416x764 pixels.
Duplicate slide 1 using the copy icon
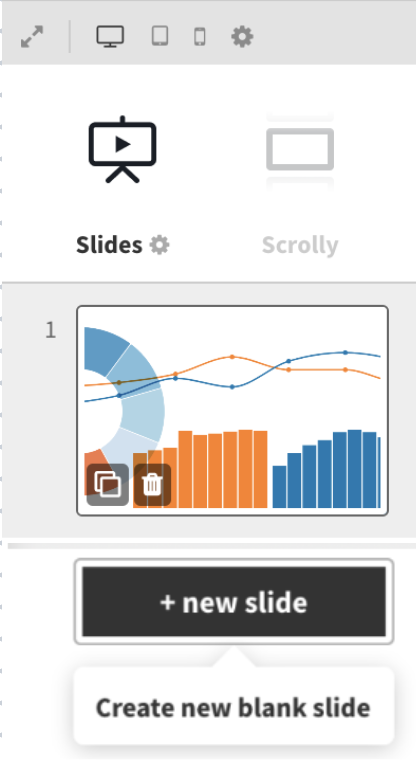pyautogui.click(x=108, y=485)
